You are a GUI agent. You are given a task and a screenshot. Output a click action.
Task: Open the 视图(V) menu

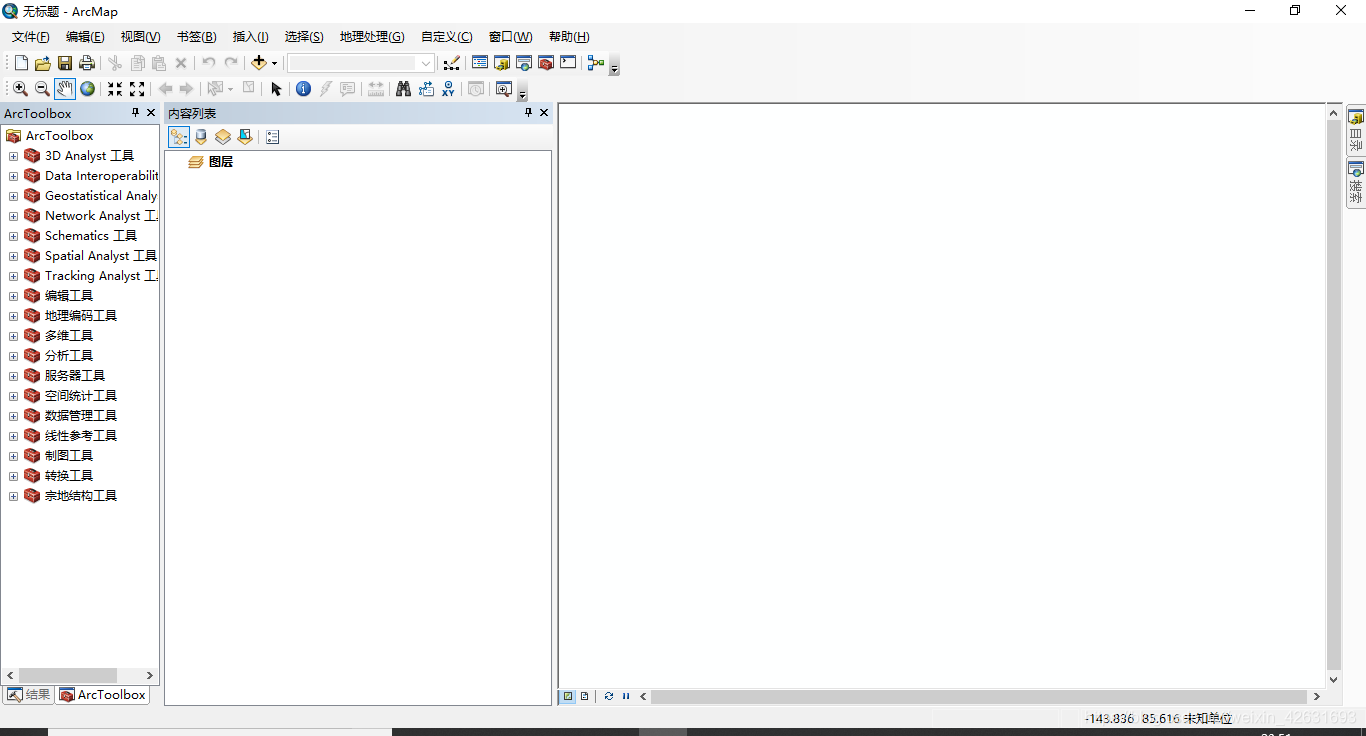click(x=140, y=37)
